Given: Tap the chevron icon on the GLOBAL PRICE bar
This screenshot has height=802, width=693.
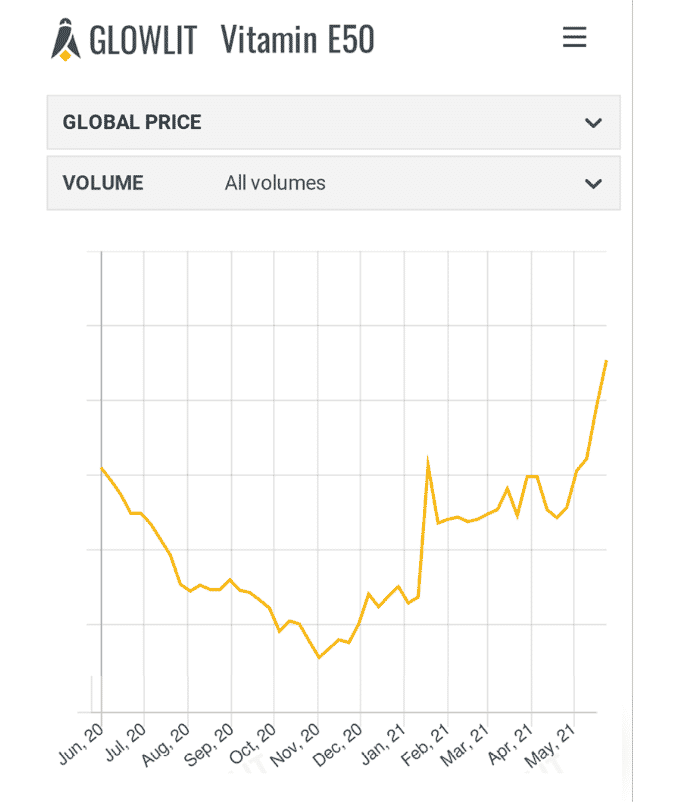Looking at the screenshot, I should [x=593, y=122].
